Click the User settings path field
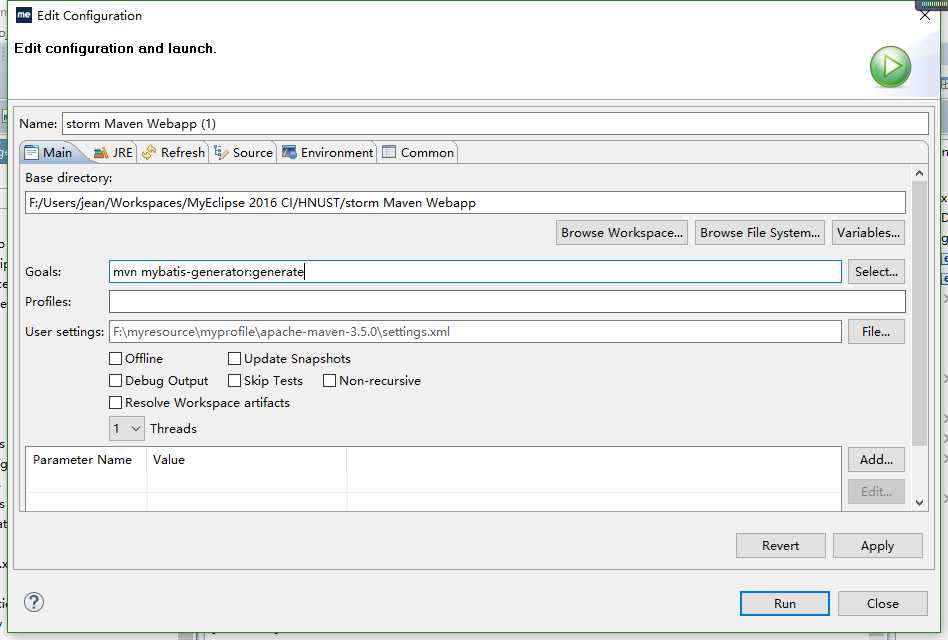Viewport: 948px width, 640px height. (475, 332)
